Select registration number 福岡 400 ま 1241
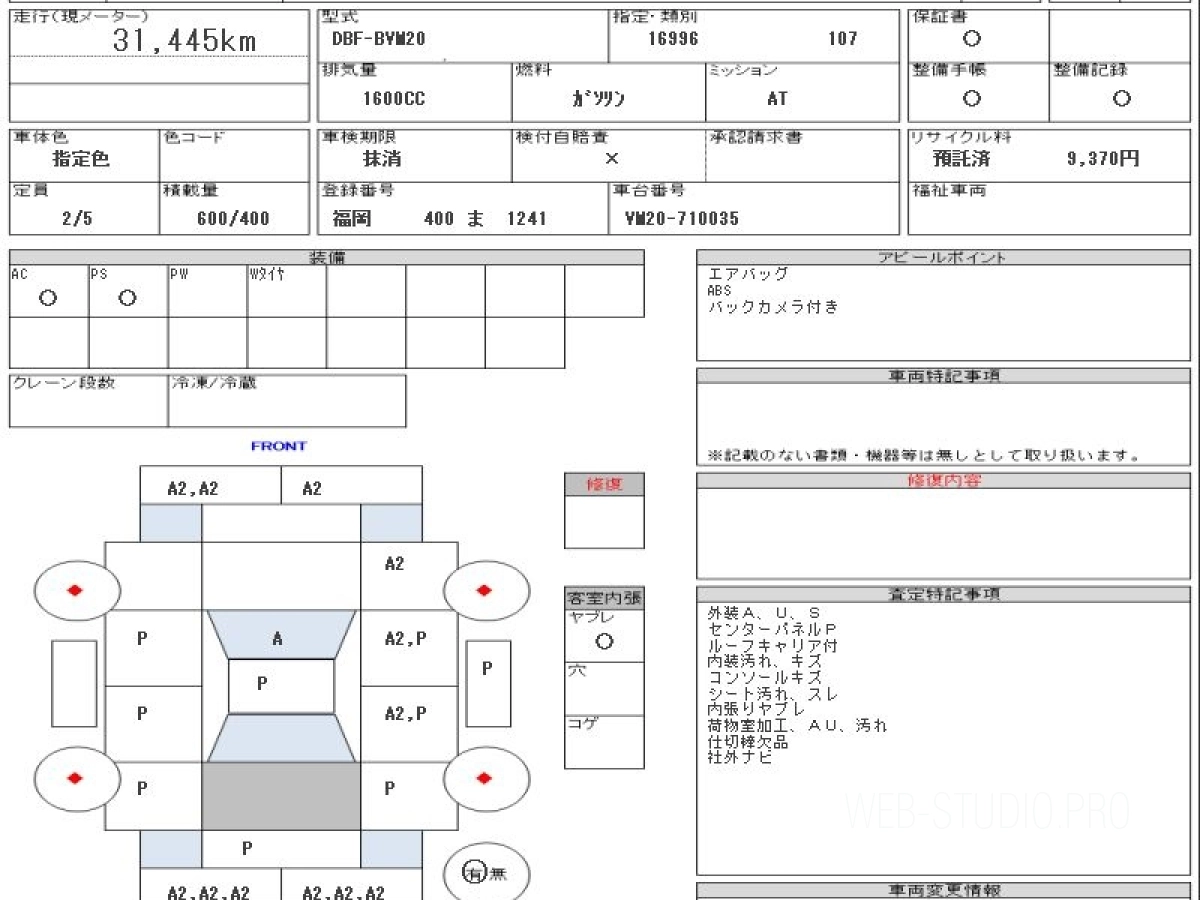 pos(439,218)
